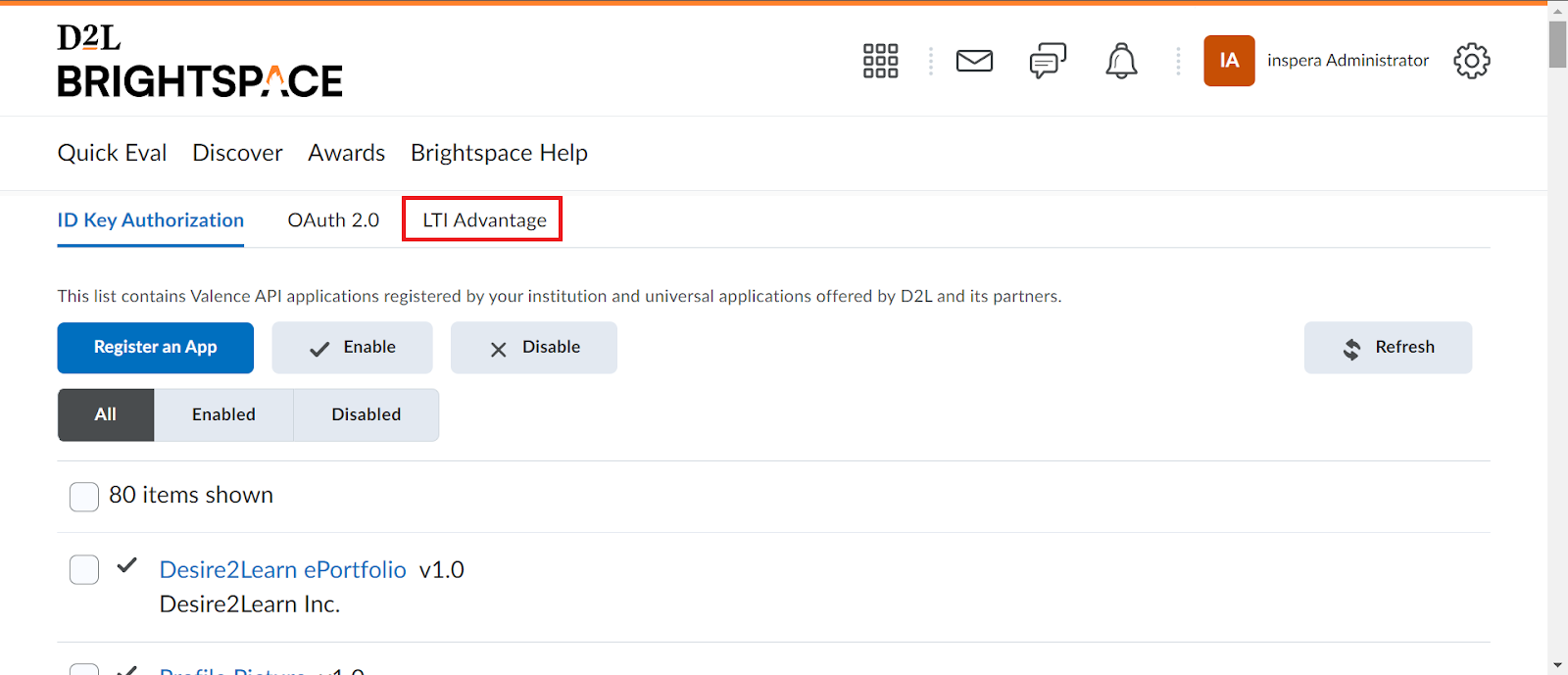Click the Enable button with checkmark
This screenshot has height=675, width=1568.
[352, 348]
